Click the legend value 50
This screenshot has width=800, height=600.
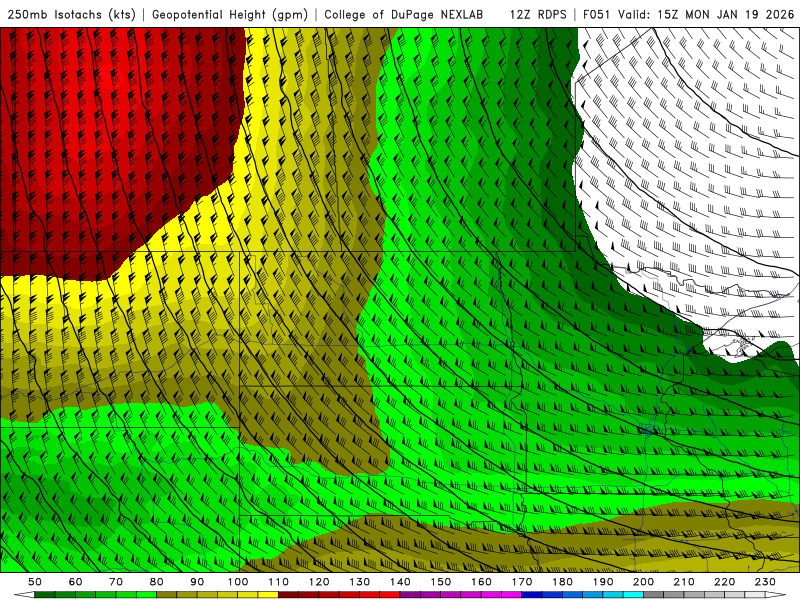(35, 582)
